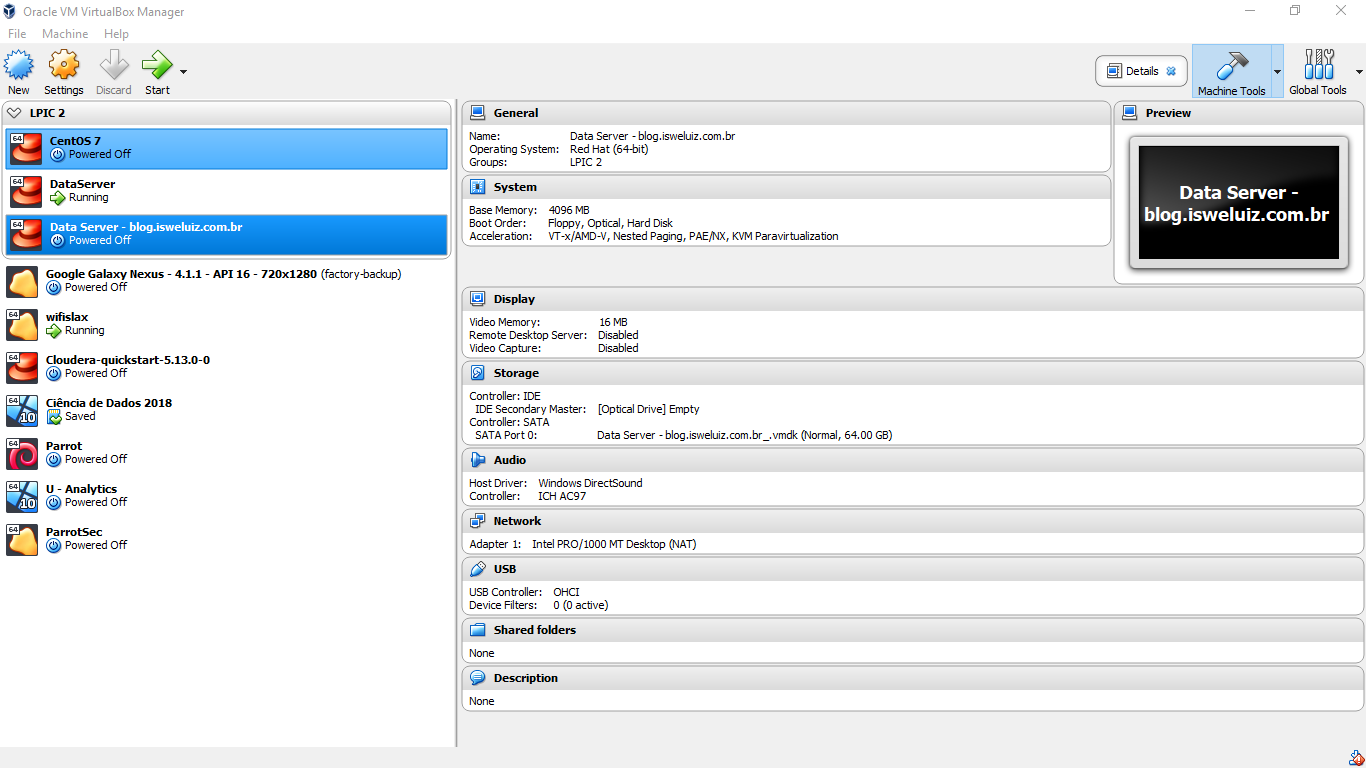Click the Preview header label
The width and height of the screenshot is (1366, 768).
tap(1168, 113)
